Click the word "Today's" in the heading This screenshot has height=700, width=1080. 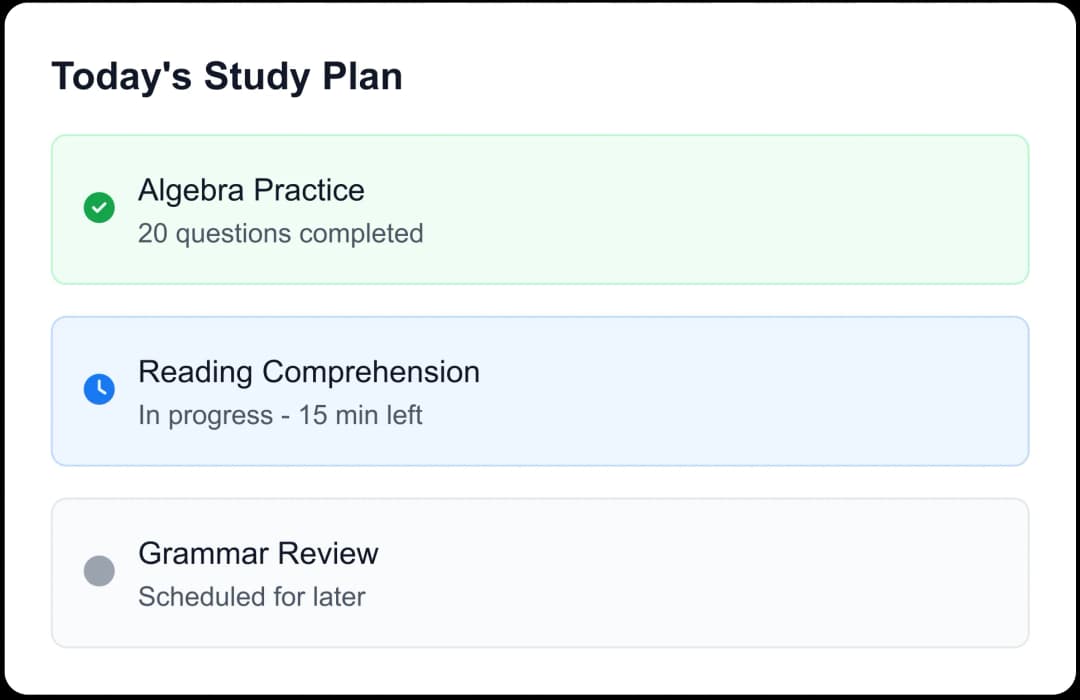click(x=121, y=77)
